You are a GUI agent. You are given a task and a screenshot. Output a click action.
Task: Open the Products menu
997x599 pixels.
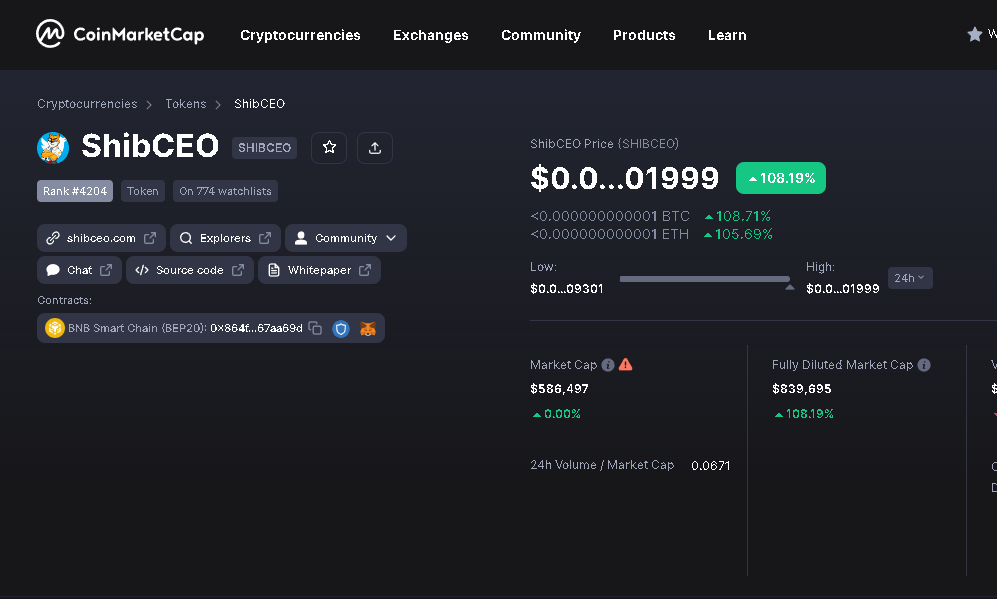[x=643, y=35]
